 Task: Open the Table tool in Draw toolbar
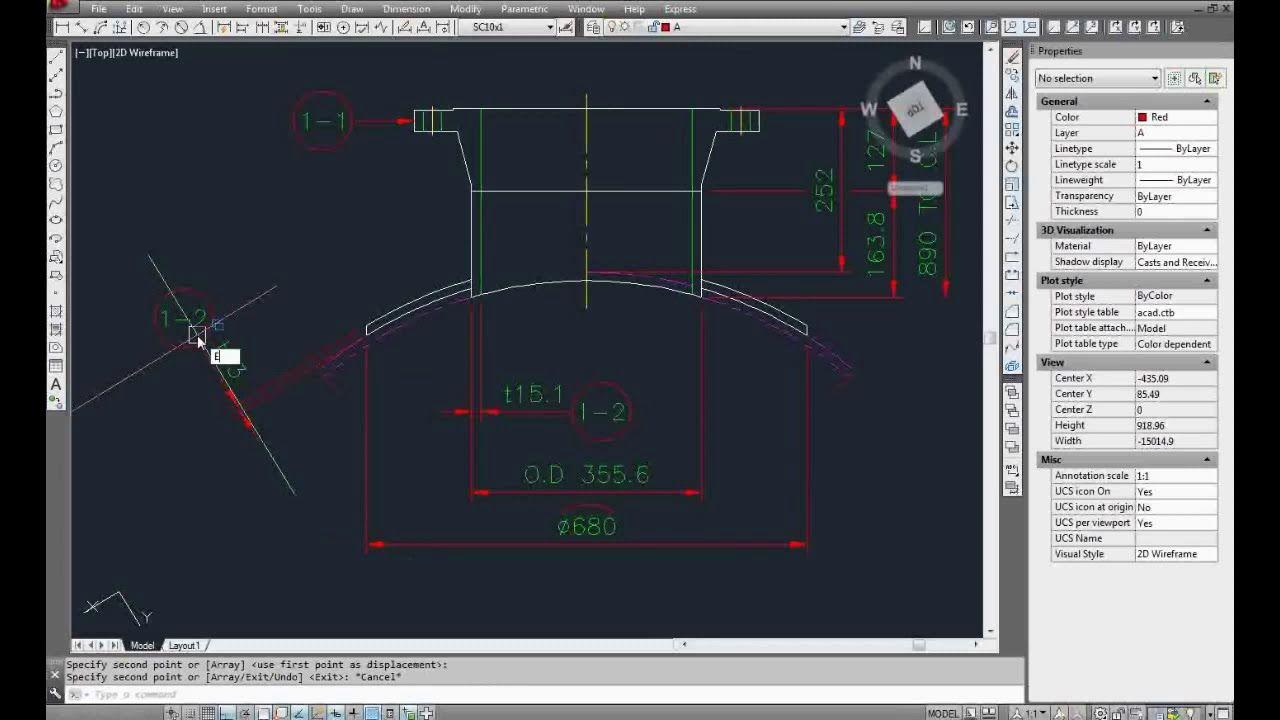[56, 366]
